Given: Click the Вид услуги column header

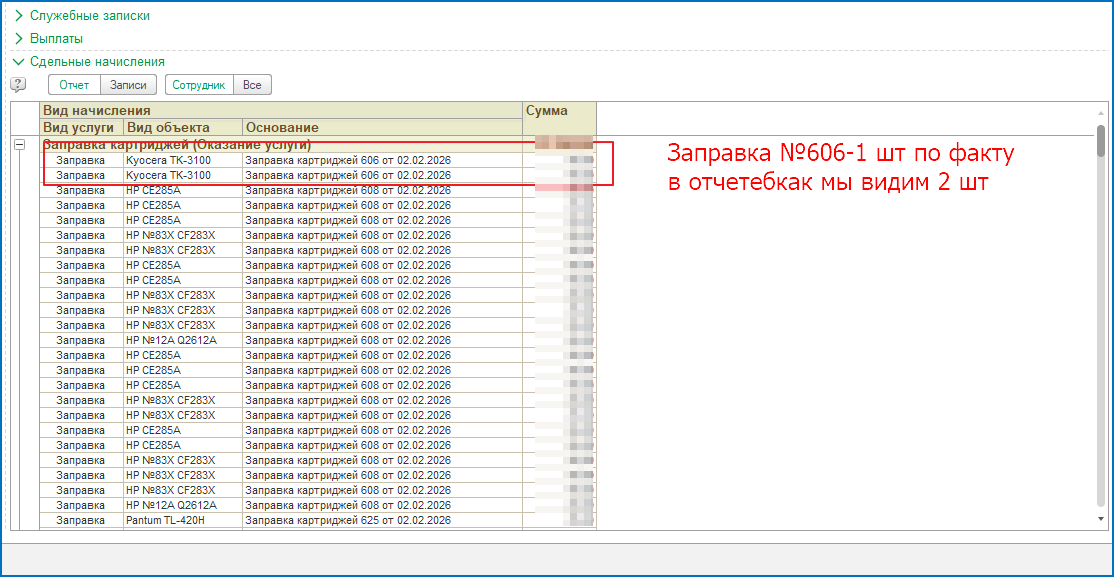Looking at the screenshot, I should [x=81, y=127].
